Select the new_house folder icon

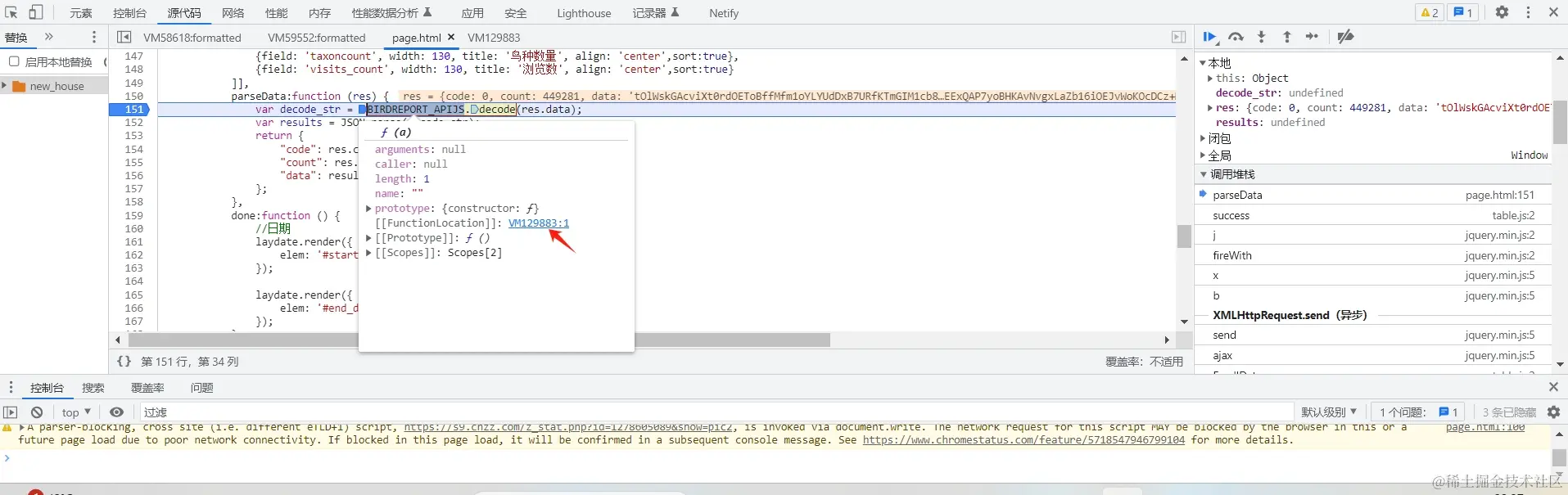[x=20, y=86]
